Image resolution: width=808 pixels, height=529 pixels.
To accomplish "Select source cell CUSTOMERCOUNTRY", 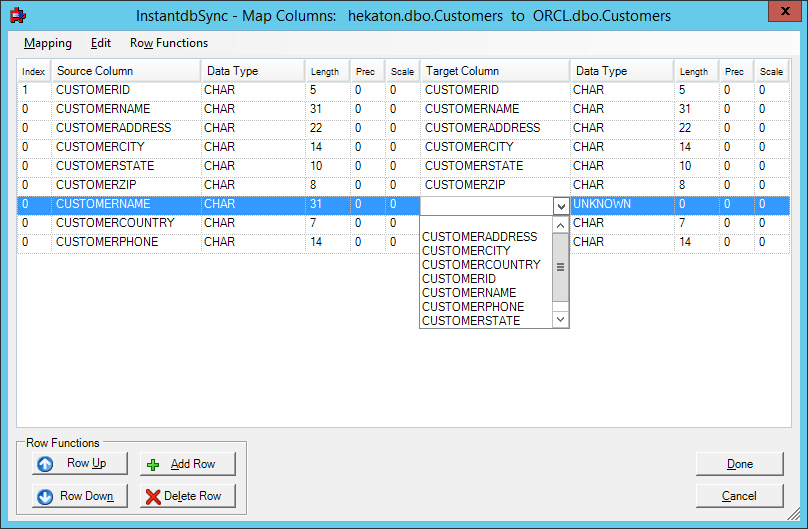I will (x=126, y=223).
